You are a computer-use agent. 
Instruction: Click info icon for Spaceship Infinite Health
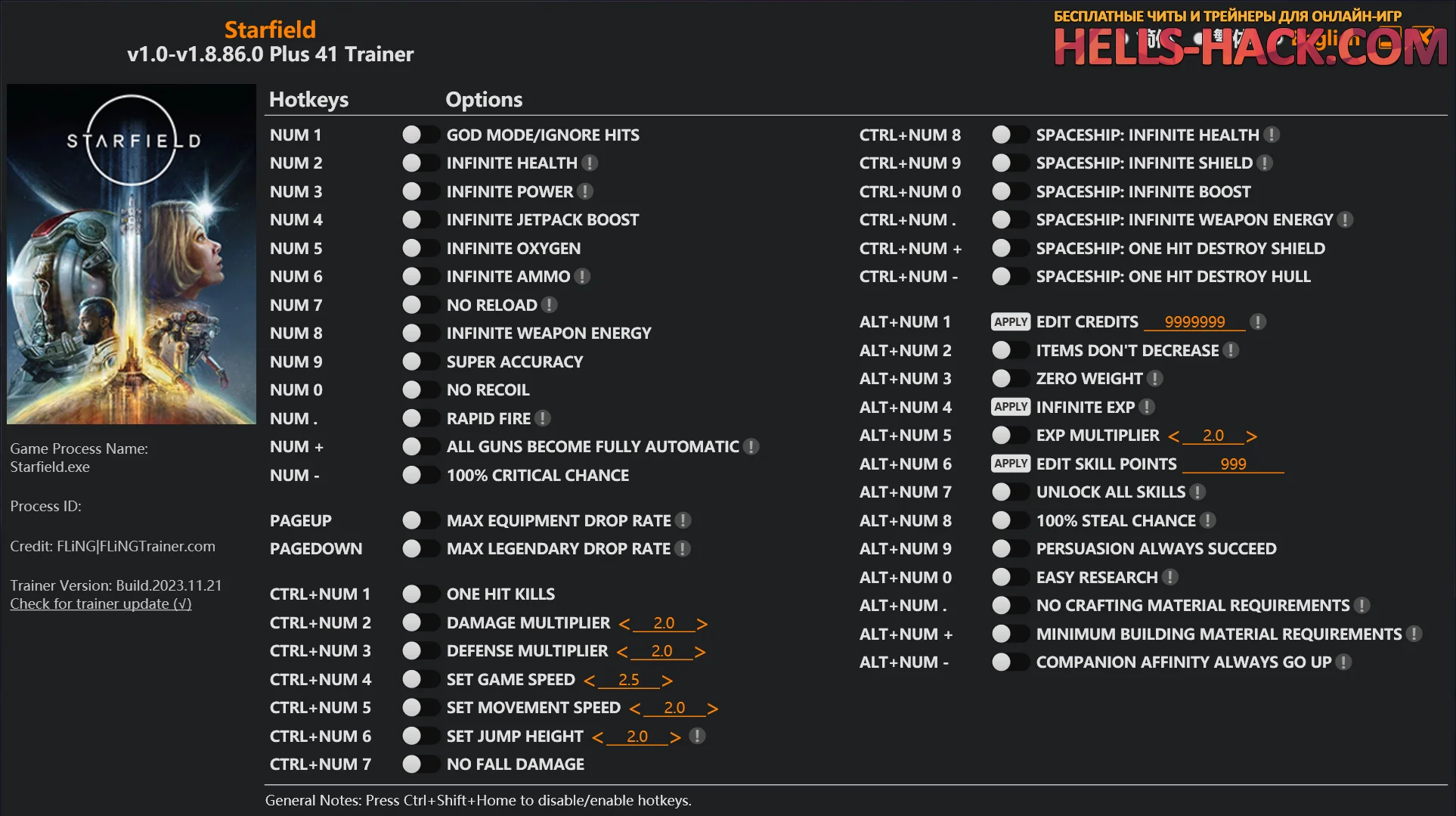[1272, 135]
